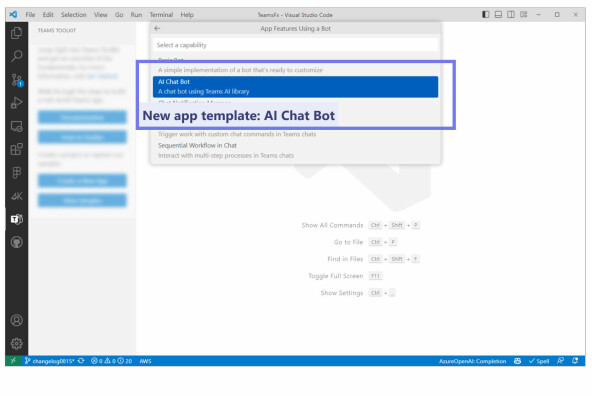Image resolution: width=592 pixels, height=396 pixels.
Task: Open Customize Layout icon in title bar
Action: 523,14
